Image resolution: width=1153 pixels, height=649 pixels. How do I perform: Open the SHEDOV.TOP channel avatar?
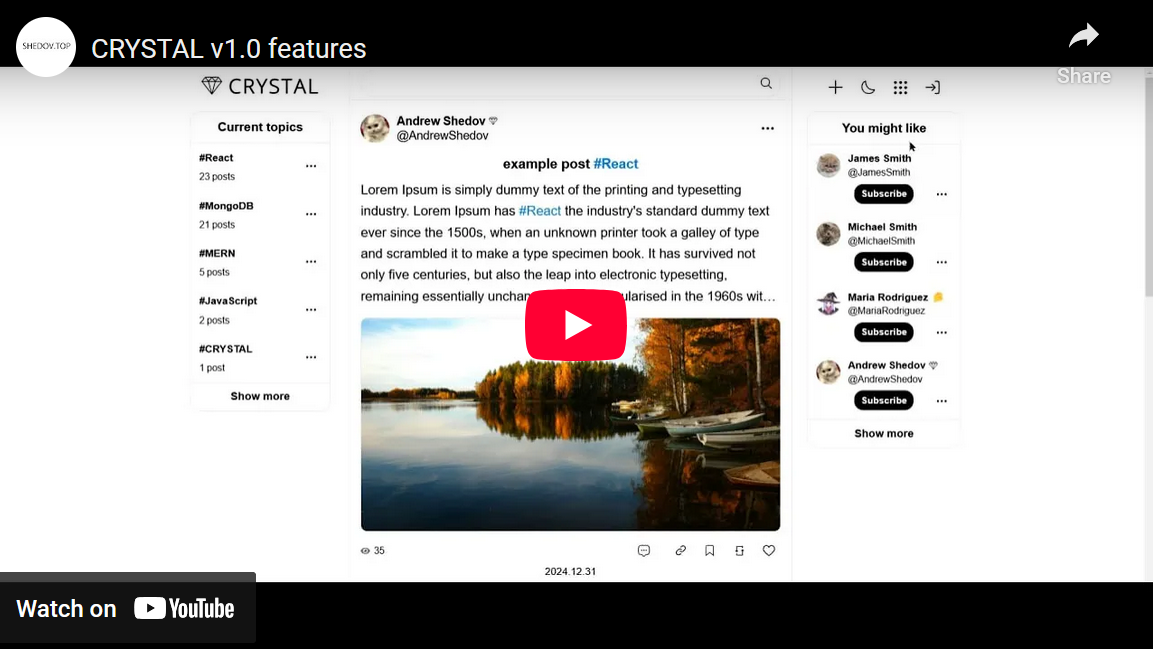[46, 46]
